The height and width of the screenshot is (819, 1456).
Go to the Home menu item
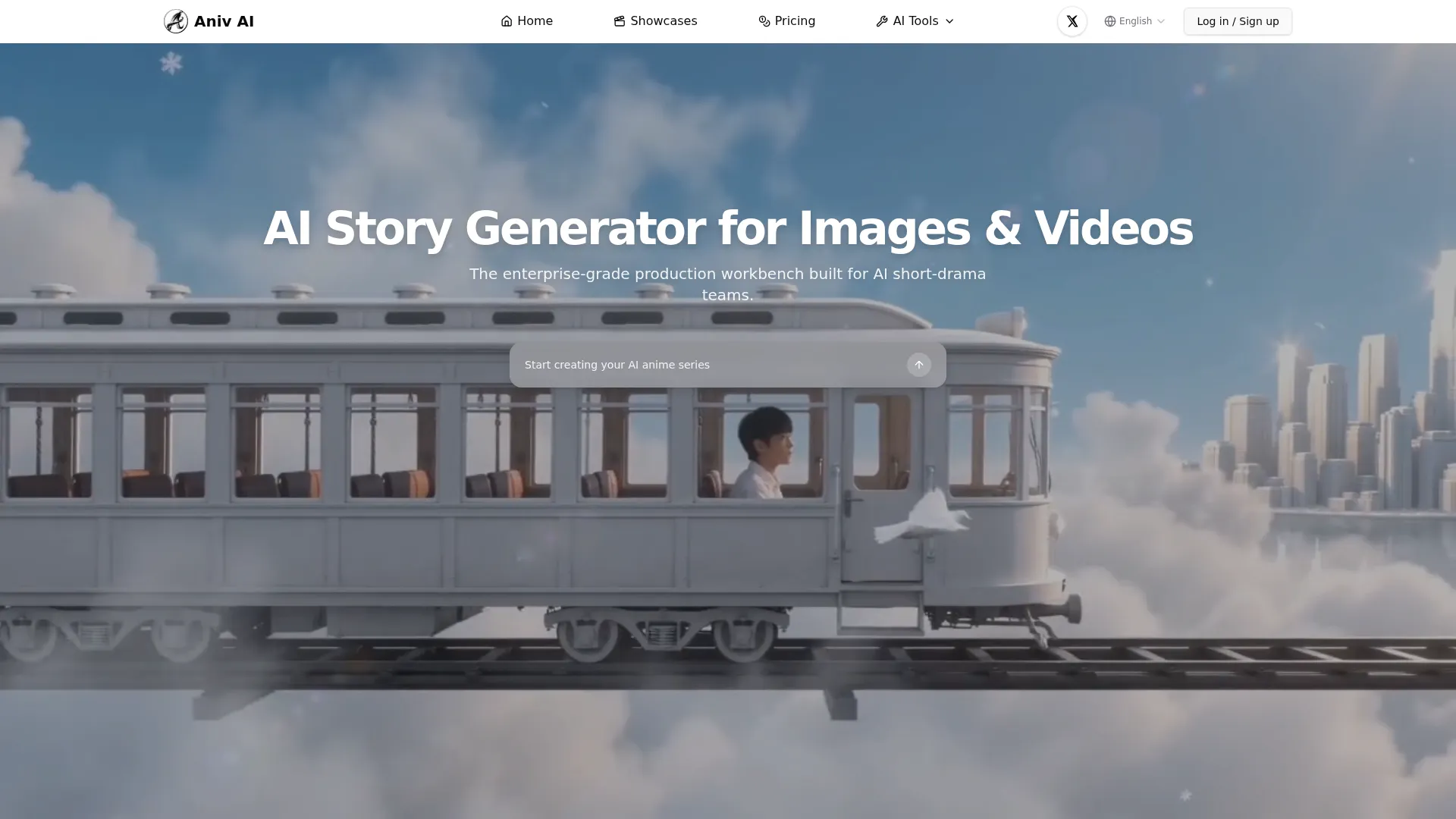point(527,21)
